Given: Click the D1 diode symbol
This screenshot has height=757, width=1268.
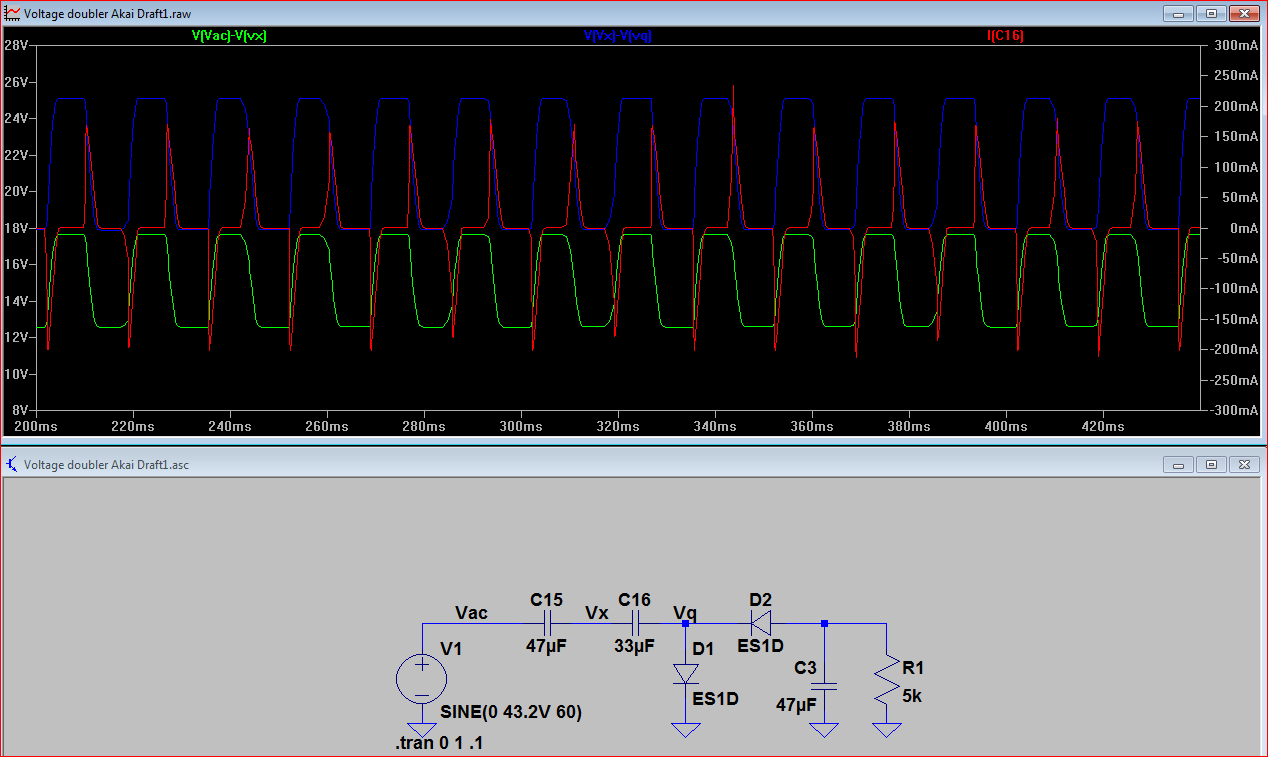Looking at the screenshot, I should [685, 674].
